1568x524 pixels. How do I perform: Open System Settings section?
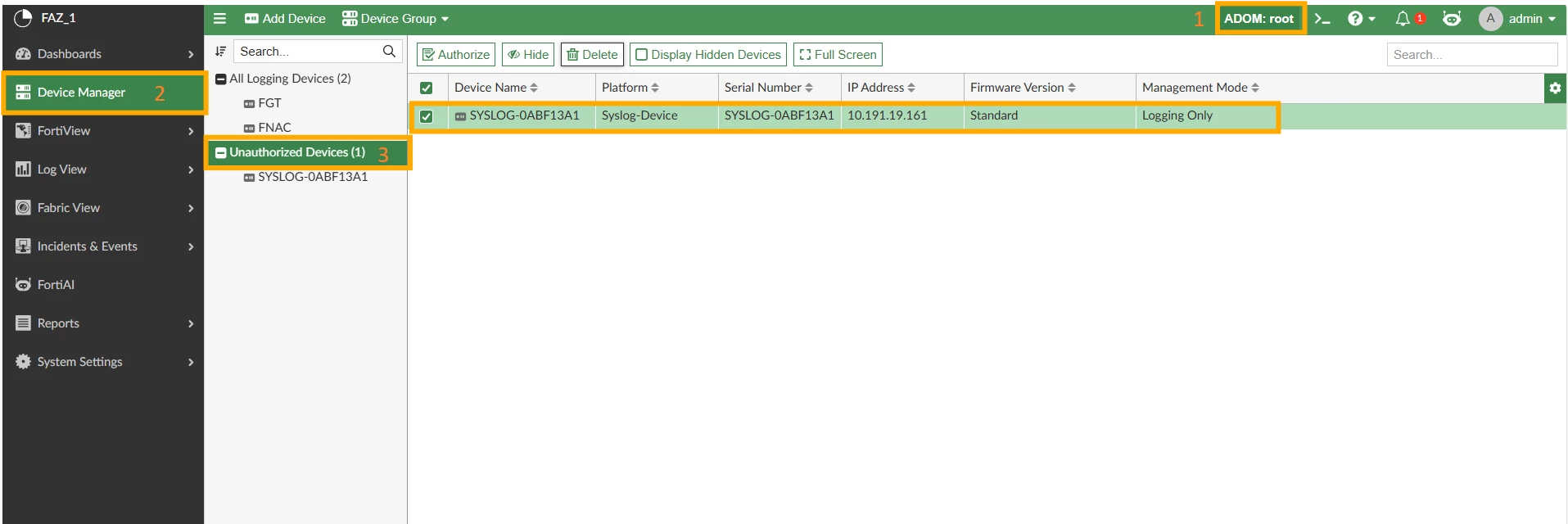pos(103,362)
